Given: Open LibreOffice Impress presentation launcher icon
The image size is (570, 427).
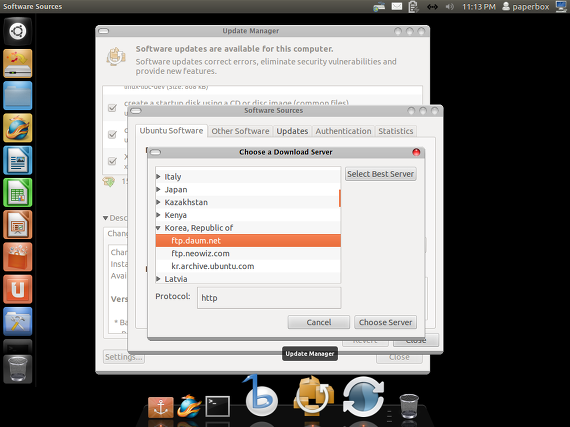Looking at the screenshot, I should coord(17,225).
